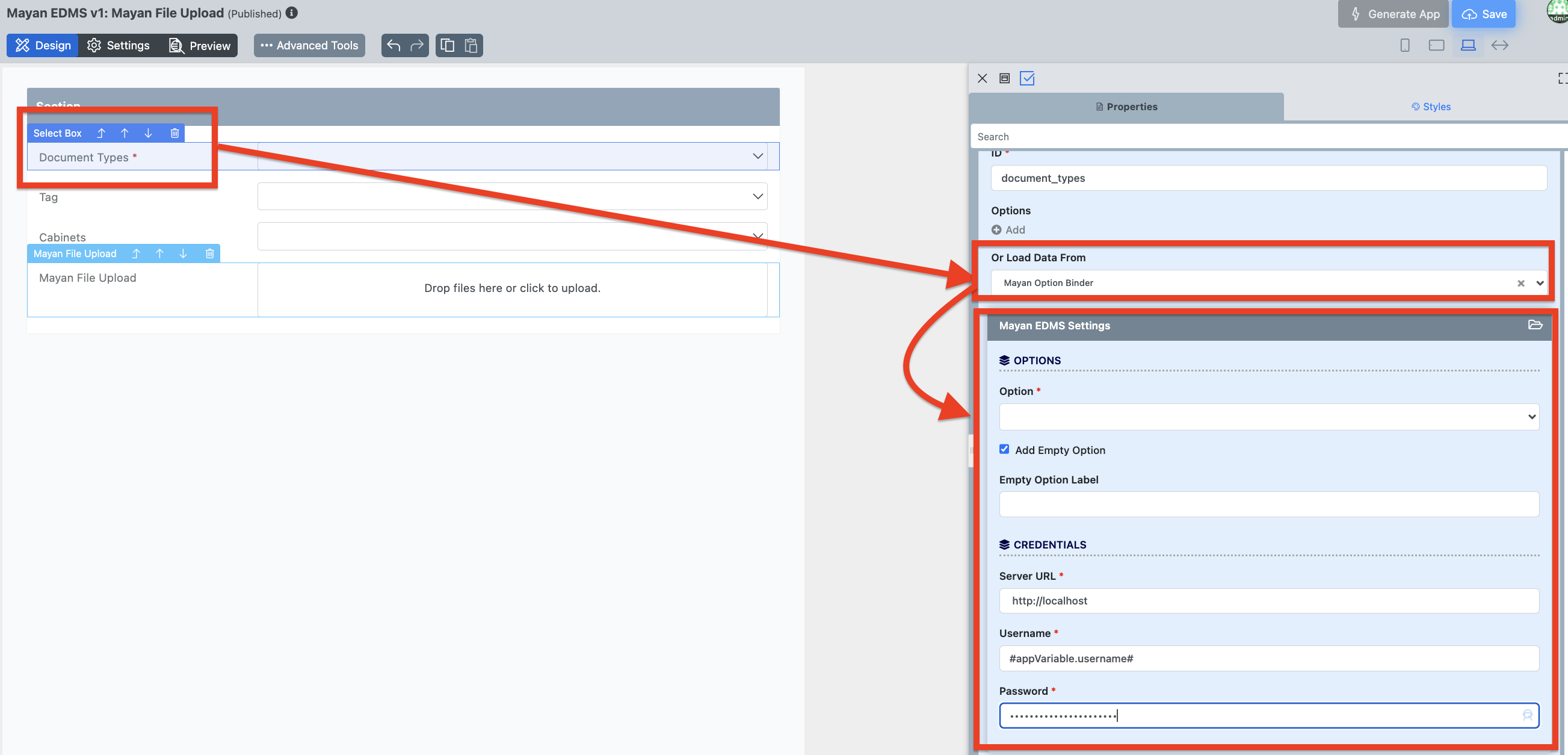Click the paste clipboard icon

pos(471,46)
